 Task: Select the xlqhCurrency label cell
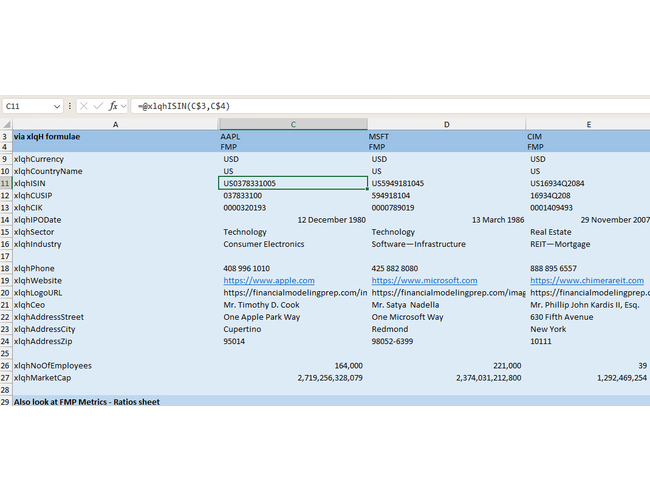(115, 159)
